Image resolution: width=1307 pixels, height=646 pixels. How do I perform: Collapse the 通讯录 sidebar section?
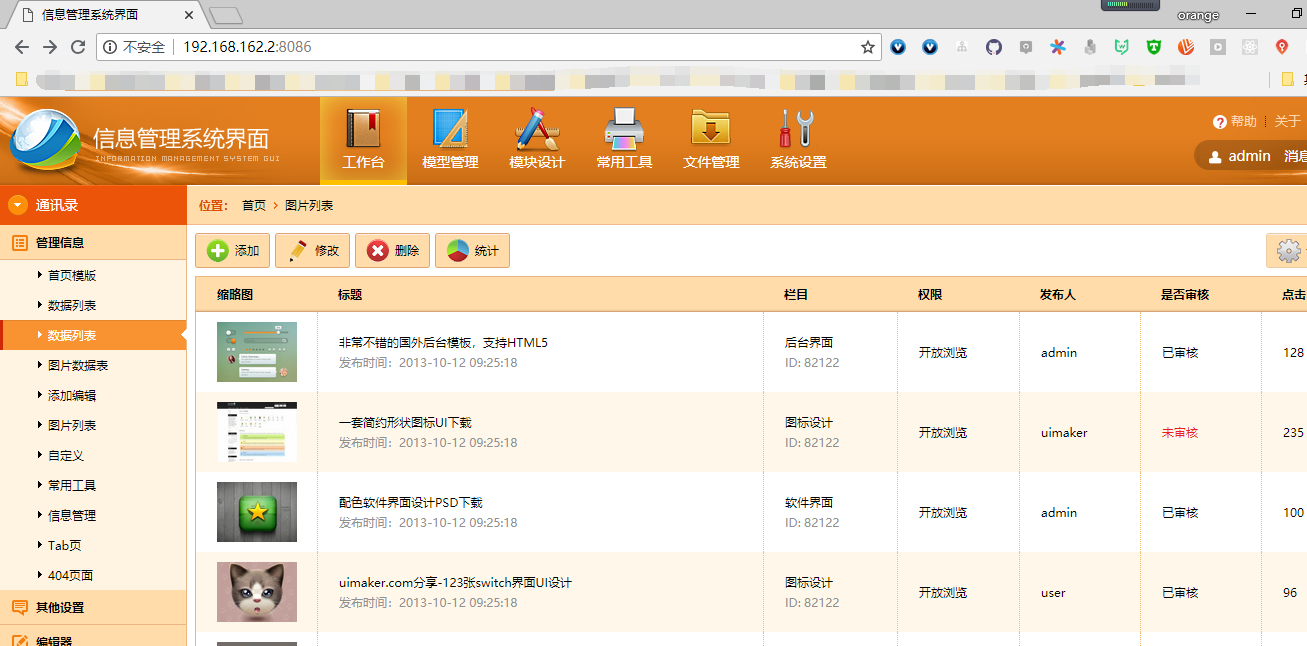pyautogui.click(x=93, y=205)
